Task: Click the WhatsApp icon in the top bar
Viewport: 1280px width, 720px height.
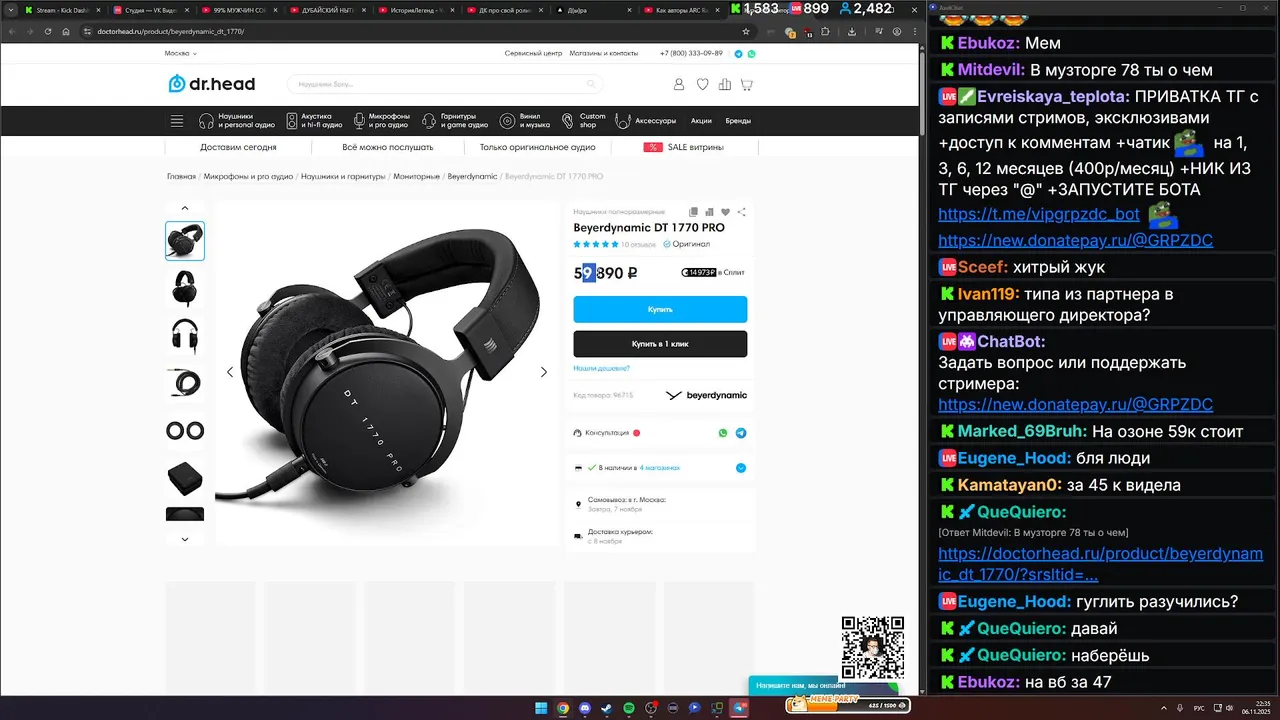Action: (x=751, y=54)
